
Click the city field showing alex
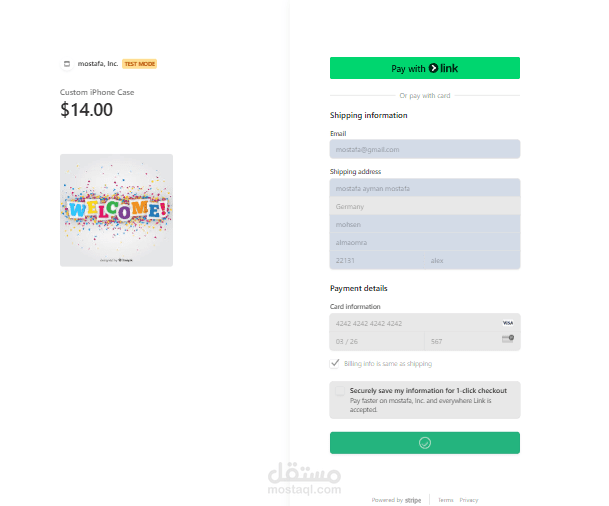tap(472, 261)
